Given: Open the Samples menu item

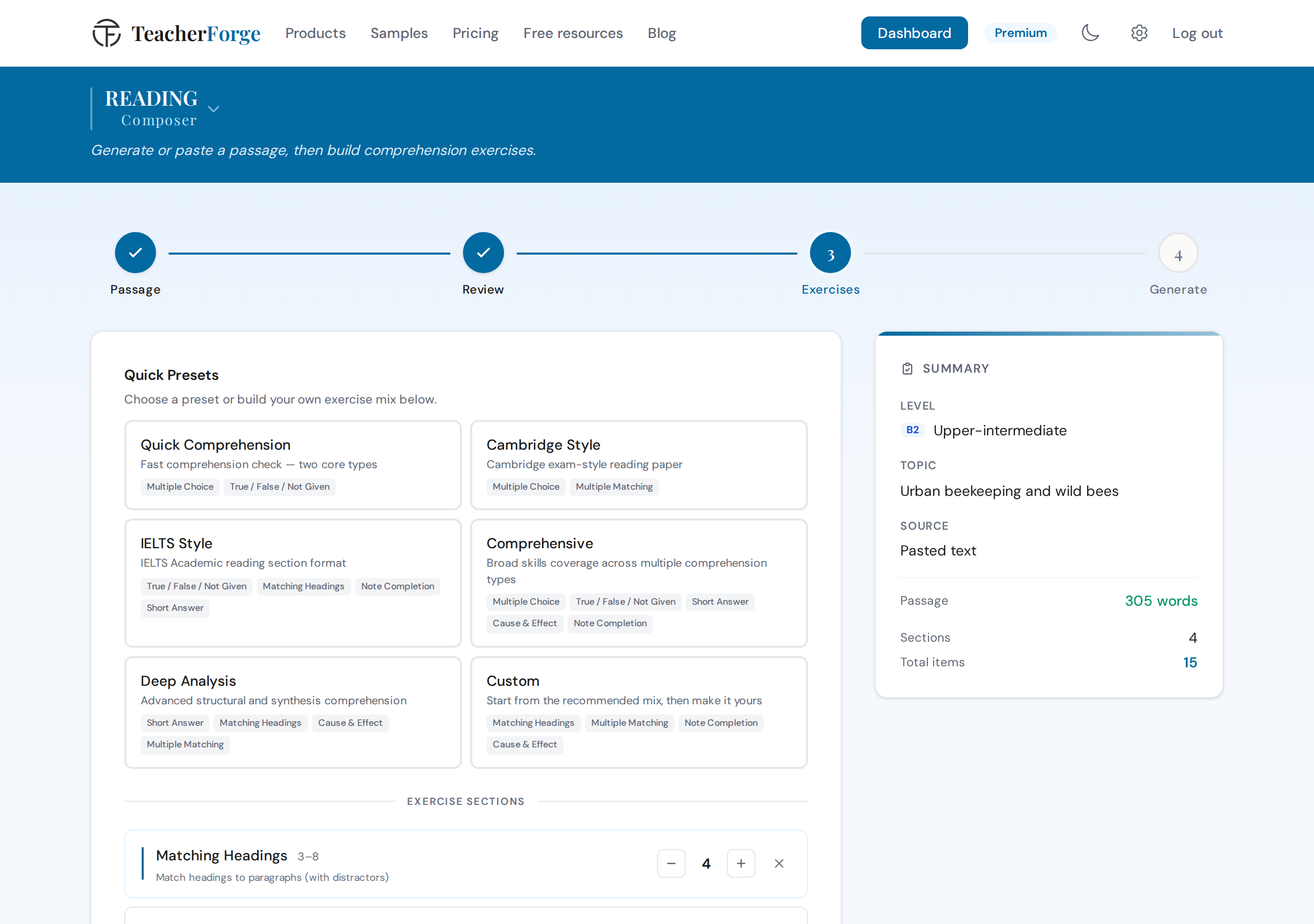Looking at the screenshot, I should tap(399, 33).
